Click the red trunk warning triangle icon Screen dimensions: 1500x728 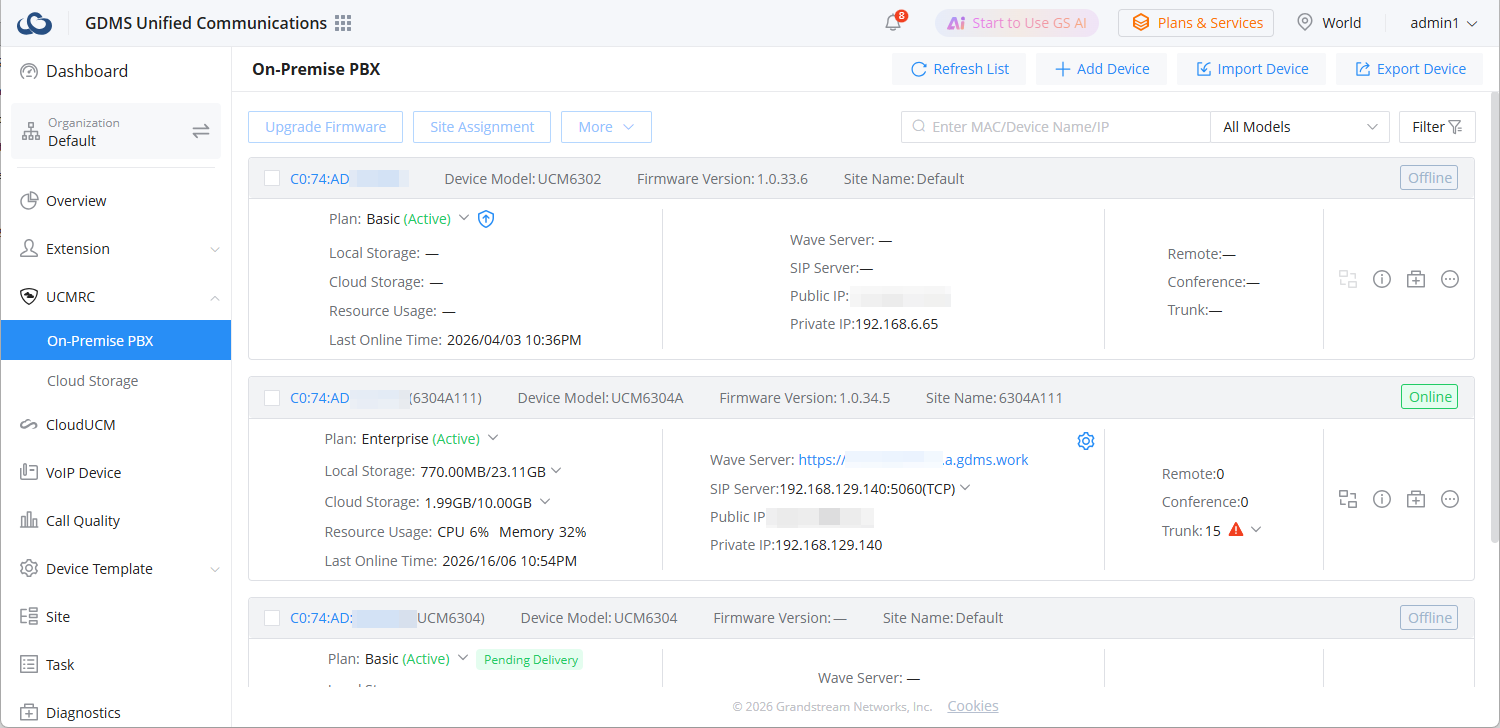[x=1236, y=530]
